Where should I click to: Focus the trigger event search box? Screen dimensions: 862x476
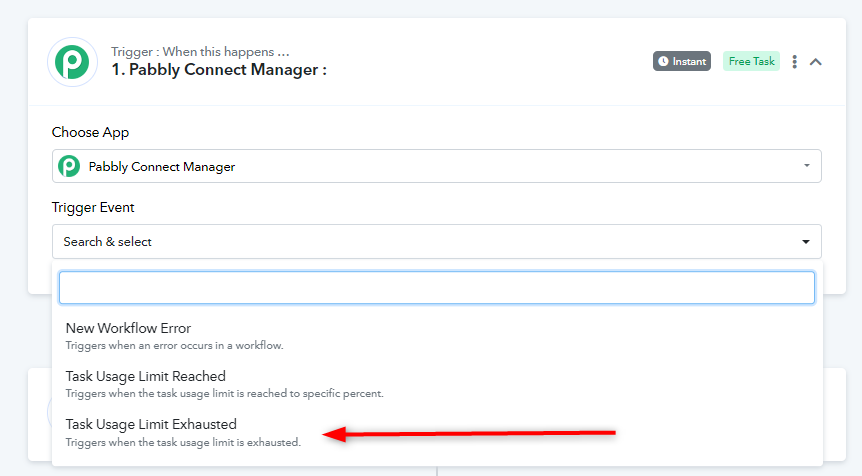click(437, 287)
